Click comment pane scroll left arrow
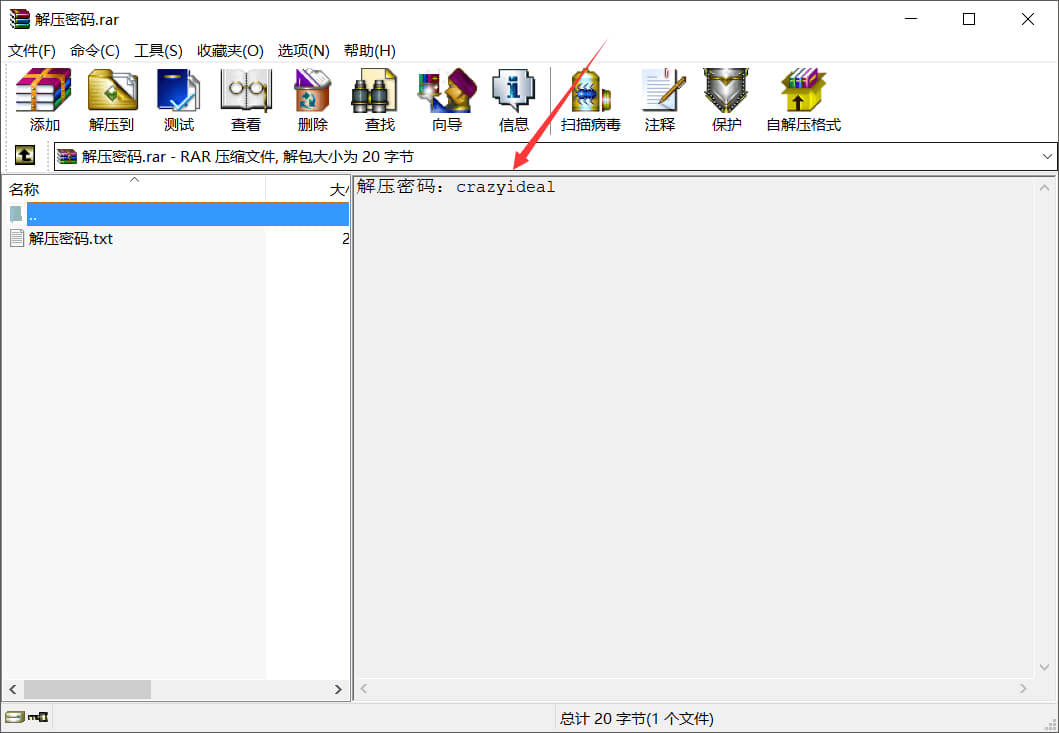The height and width of the screenshot is (733, 1059). tap(364, 688)
